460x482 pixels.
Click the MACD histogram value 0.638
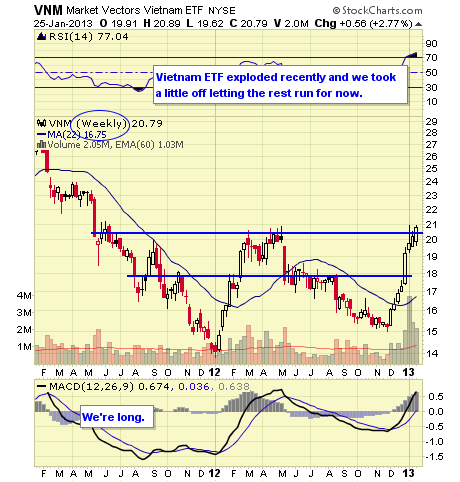tap(234, 387)
